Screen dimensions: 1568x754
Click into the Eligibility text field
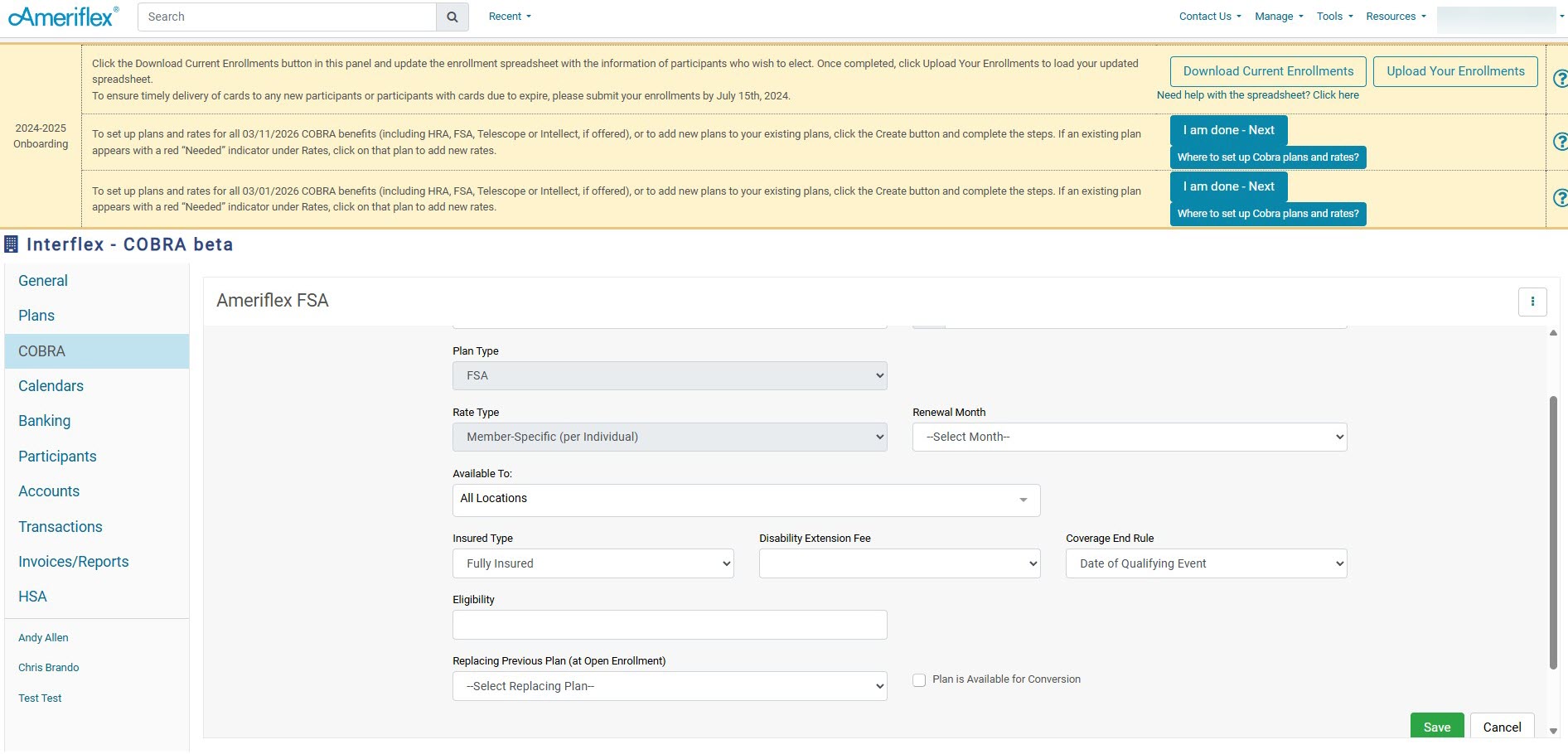tap(669, 625)
